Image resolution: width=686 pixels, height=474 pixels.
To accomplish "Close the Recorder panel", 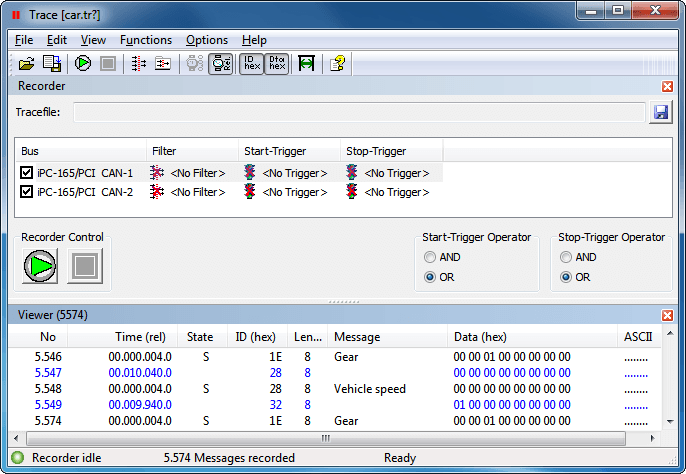I will coord(667,86).
